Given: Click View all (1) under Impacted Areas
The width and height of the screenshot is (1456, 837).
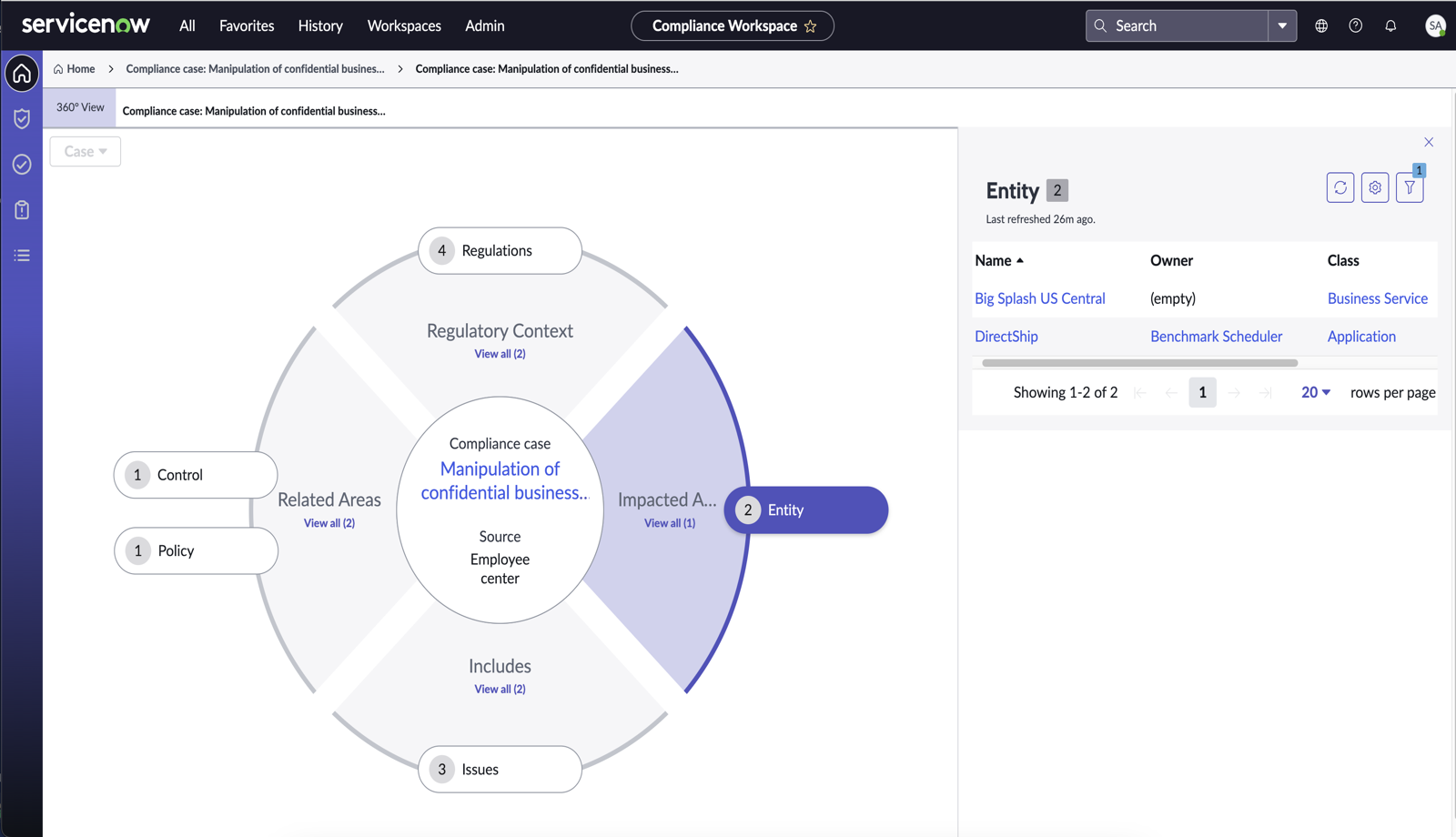Looking at the screenshot, I should click(670, 523).
